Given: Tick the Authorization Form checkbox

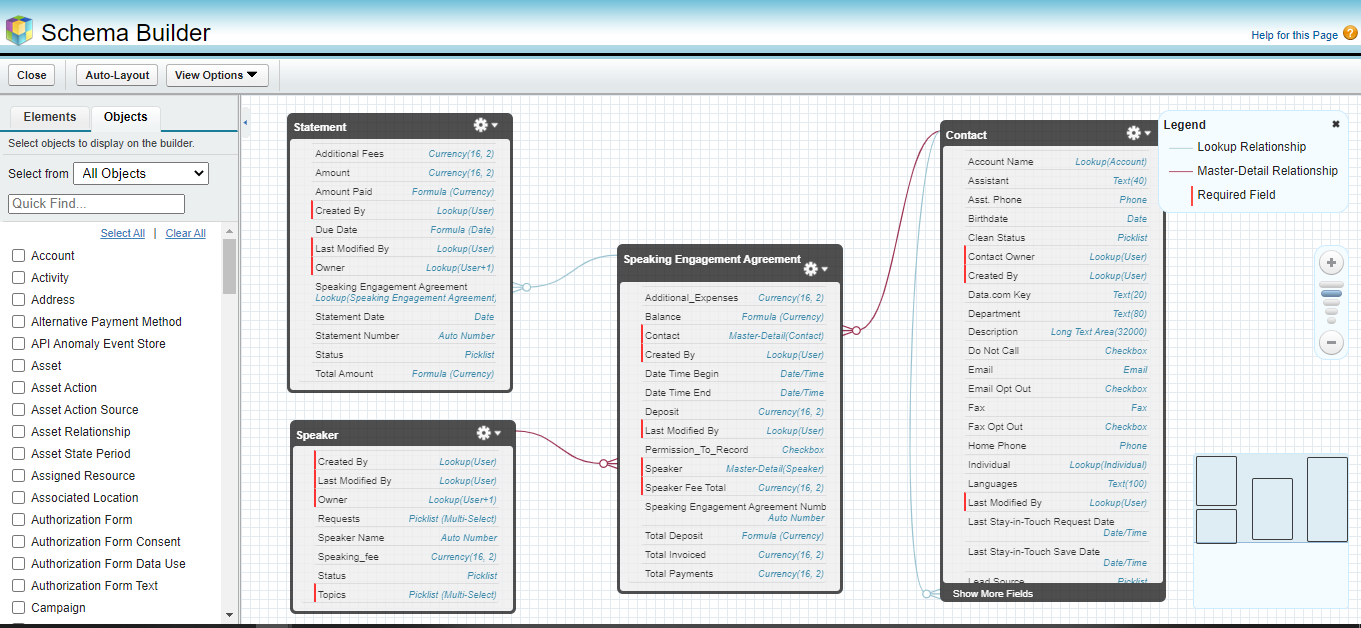Looking at the screenshot, I should (x=18, y=520).
